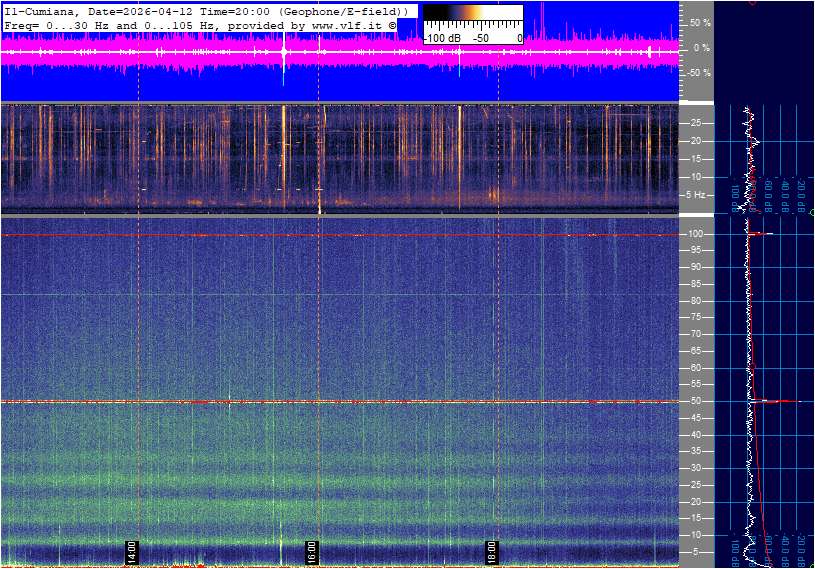Click the 18:00 time marker label
This screenshot has height=569, width=815.
click(x=491, y=552)
